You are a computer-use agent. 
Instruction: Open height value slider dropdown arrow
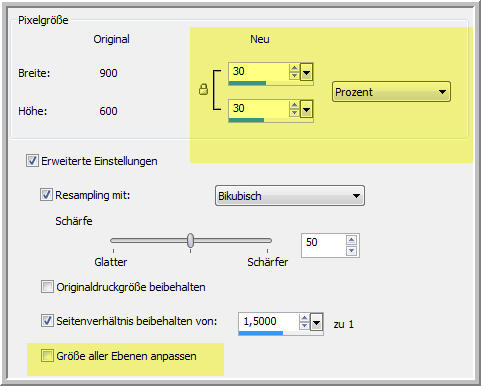[306, 109]
